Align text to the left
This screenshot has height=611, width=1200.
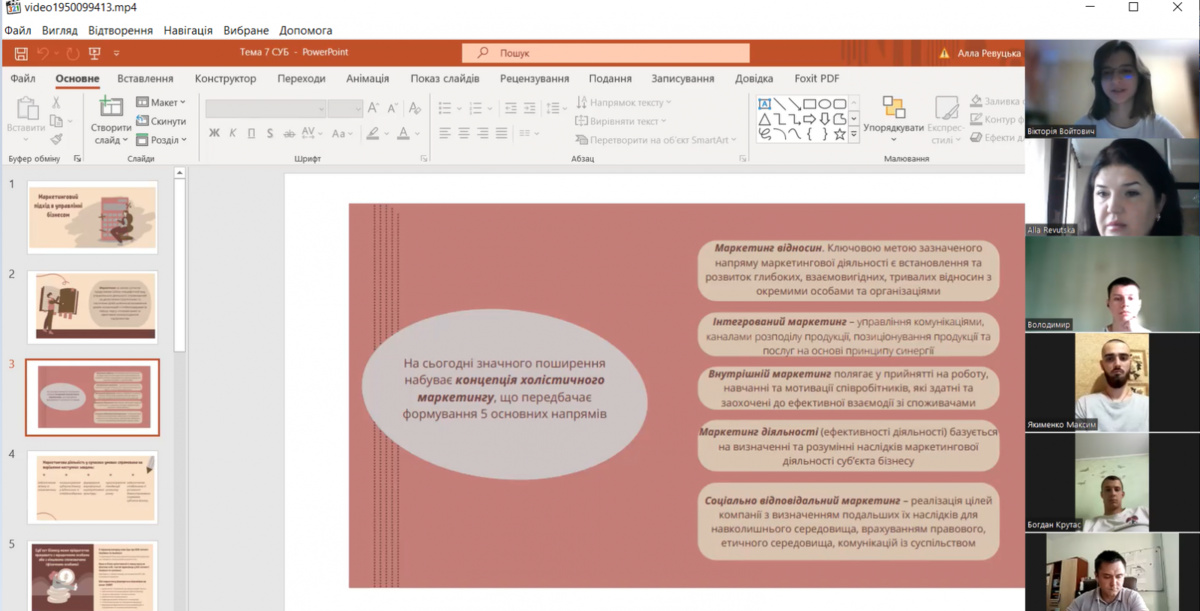445,133
